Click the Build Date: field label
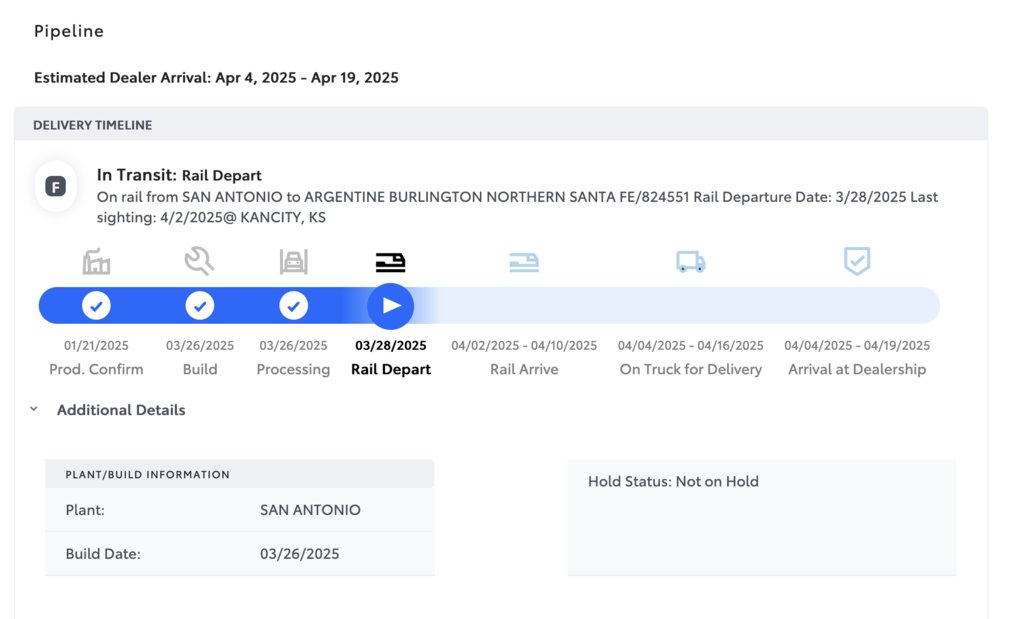This screenshot has width=1024, height=619. point(103,554)
